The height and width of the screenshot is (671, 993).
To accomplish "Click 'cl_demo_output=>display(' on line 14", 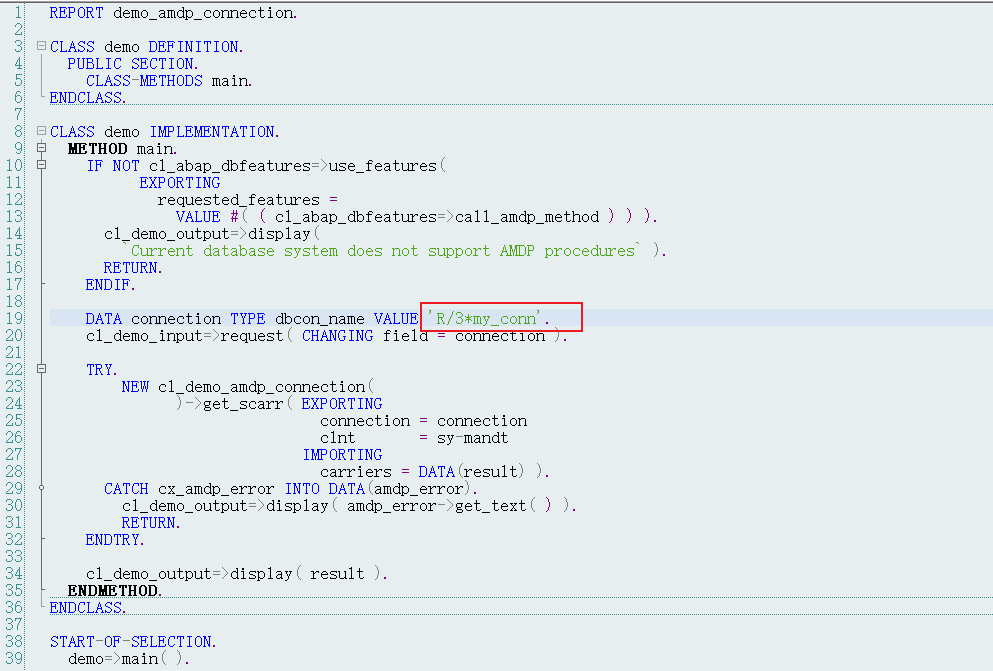I will pos(212,234).
